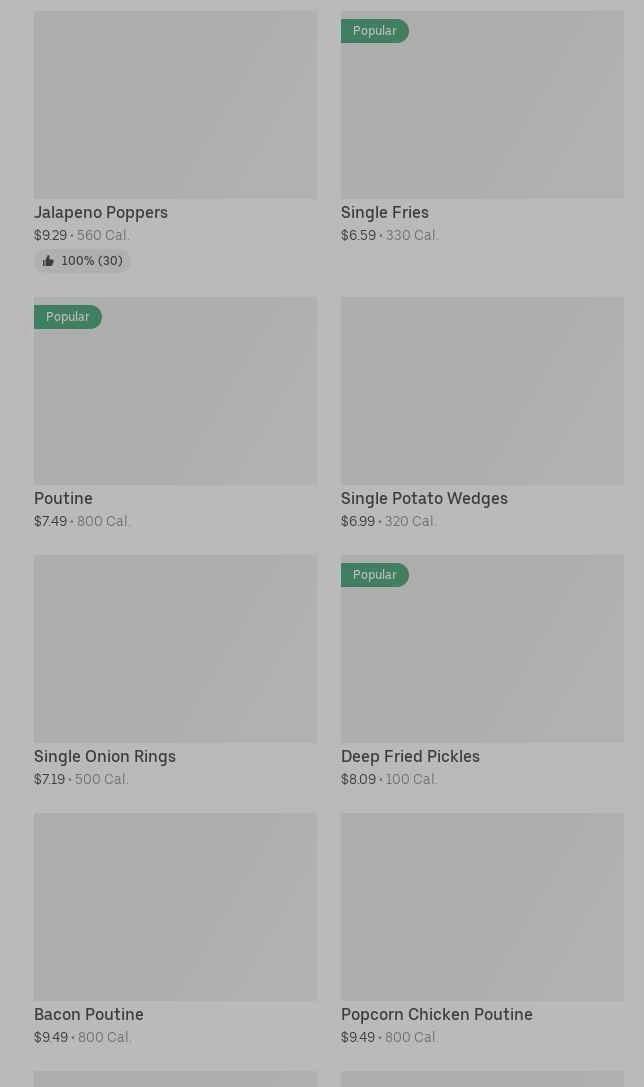Open the Jalapeno Poppers item photo
The width and height of the screenshot is (644, 1087).
(x=175, y=104)
